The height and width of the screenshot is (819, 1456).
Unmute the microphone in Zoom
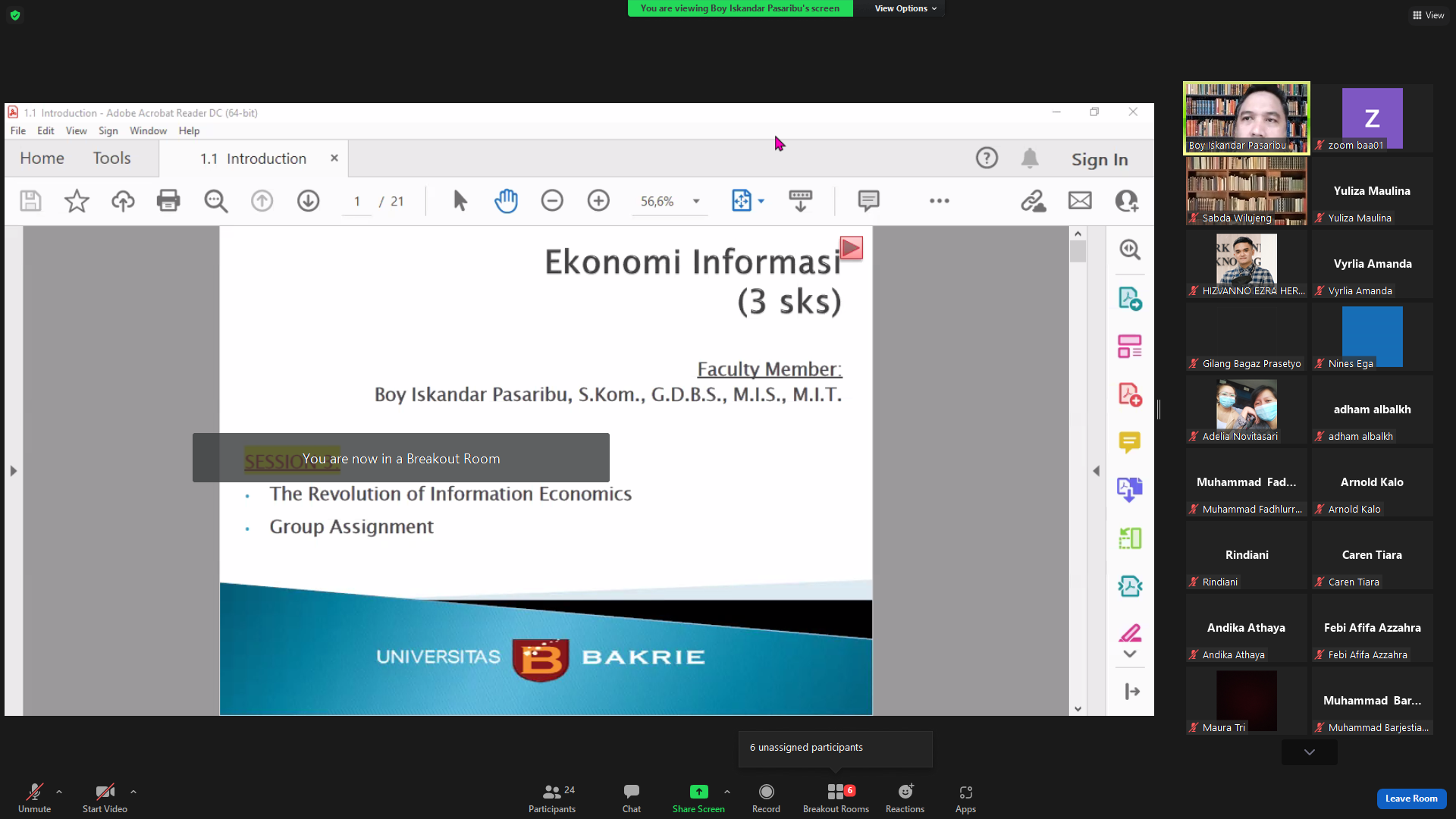(34, 798)
